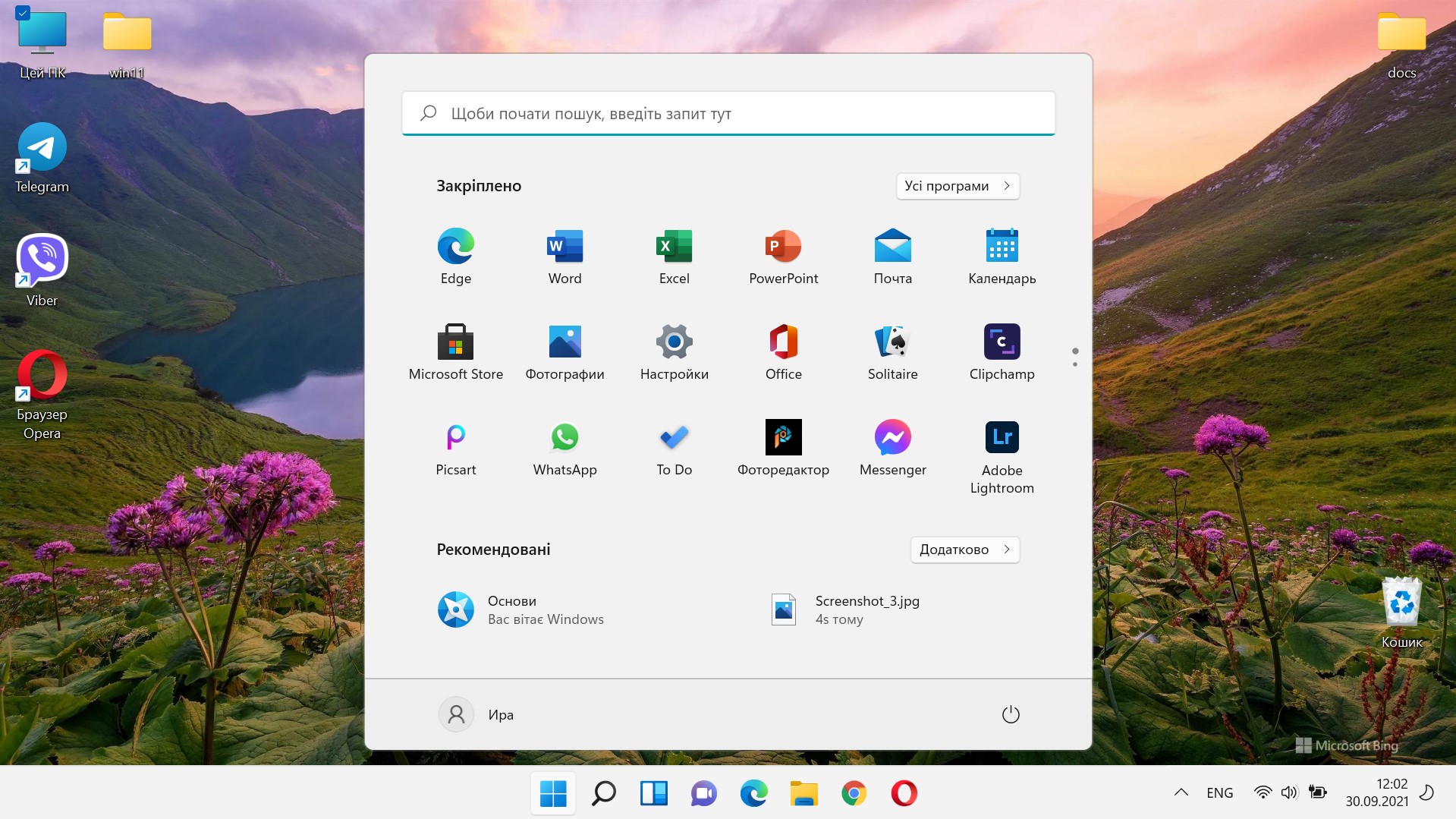Launch Google Chrome from the taskbar

pos(854,793)
